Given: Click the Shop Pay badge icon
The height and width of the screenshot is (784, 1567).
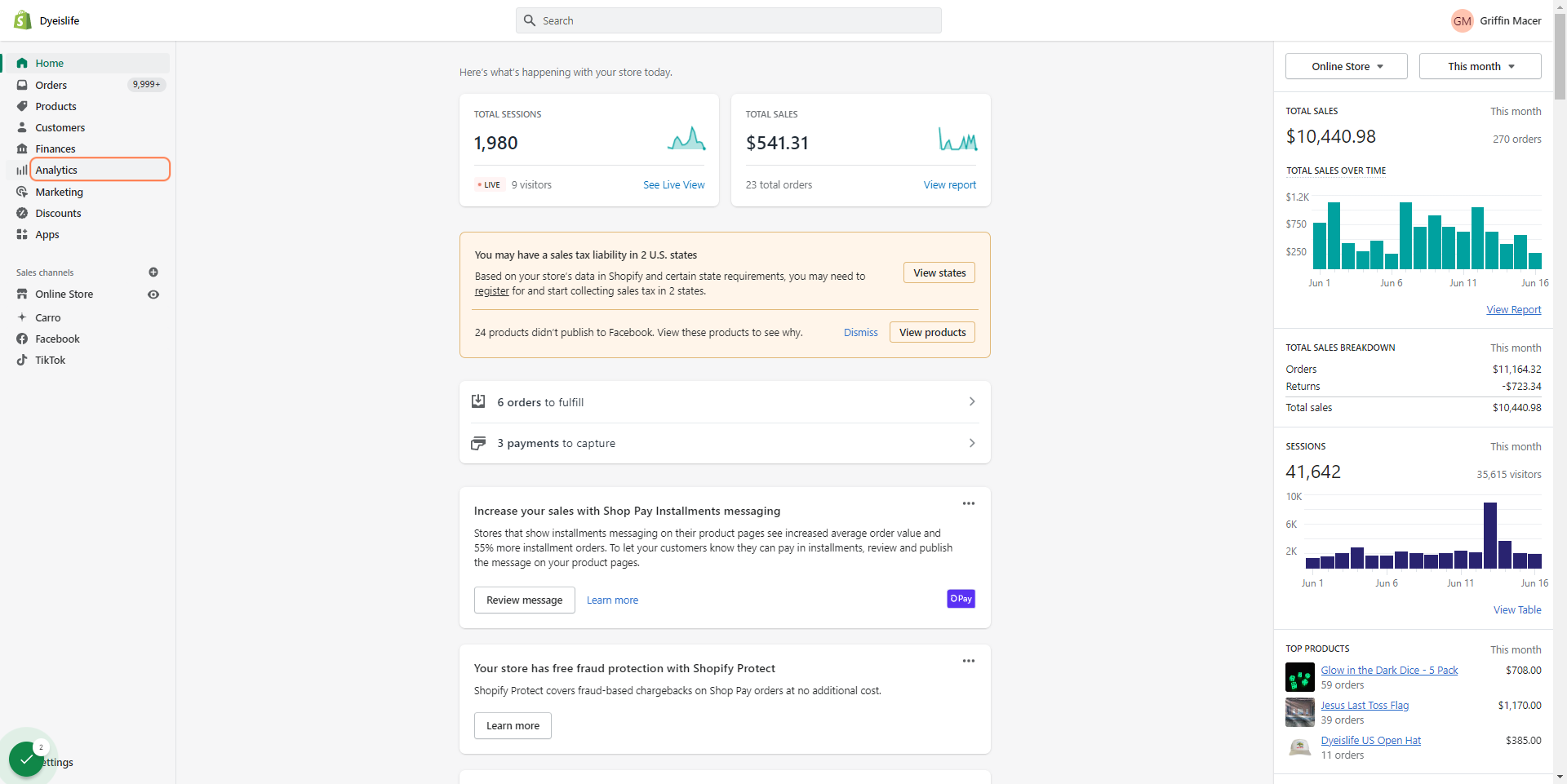Looking at the screenshot, I should [961, 599].
